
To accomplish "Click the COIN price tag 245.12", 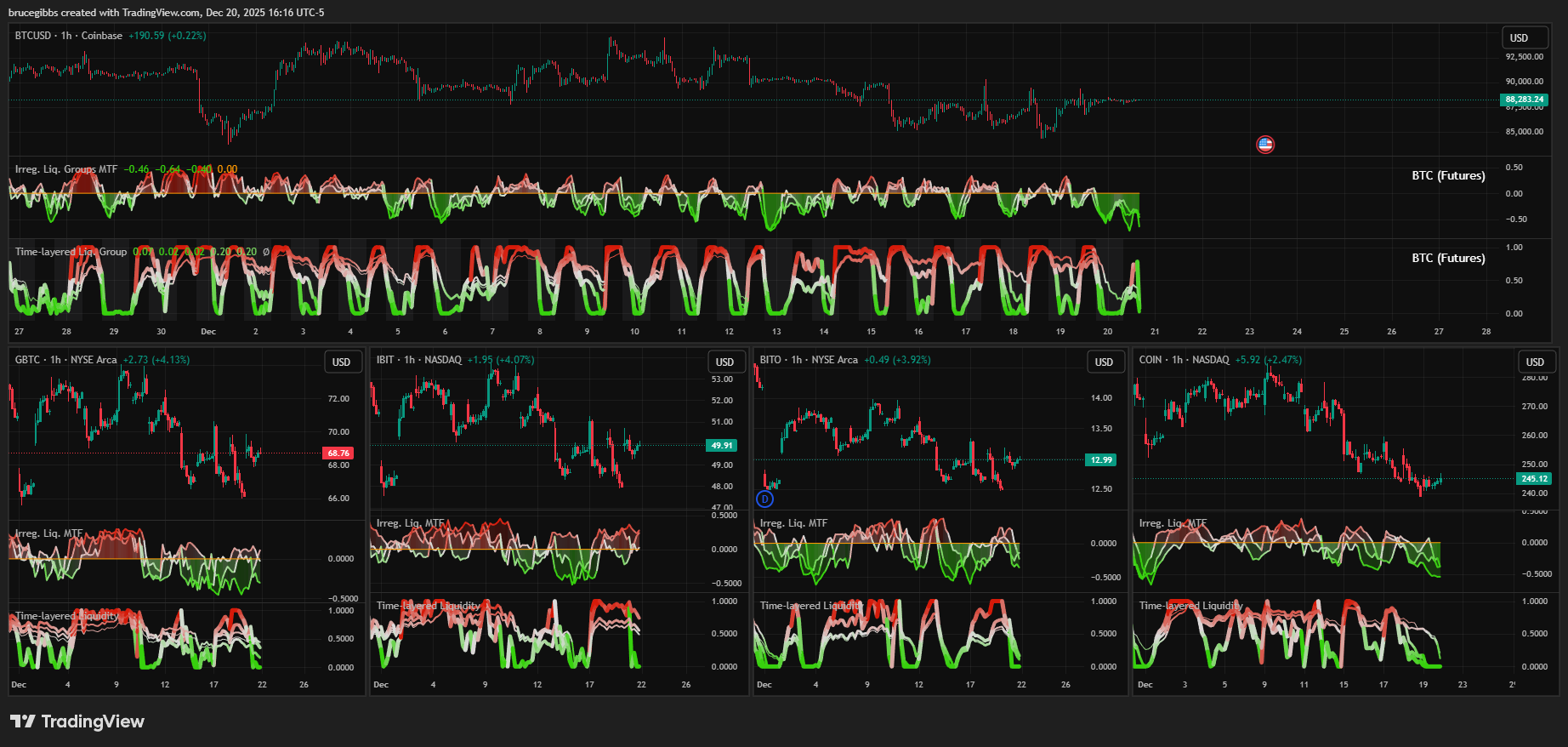I will tap(1534, 479).
